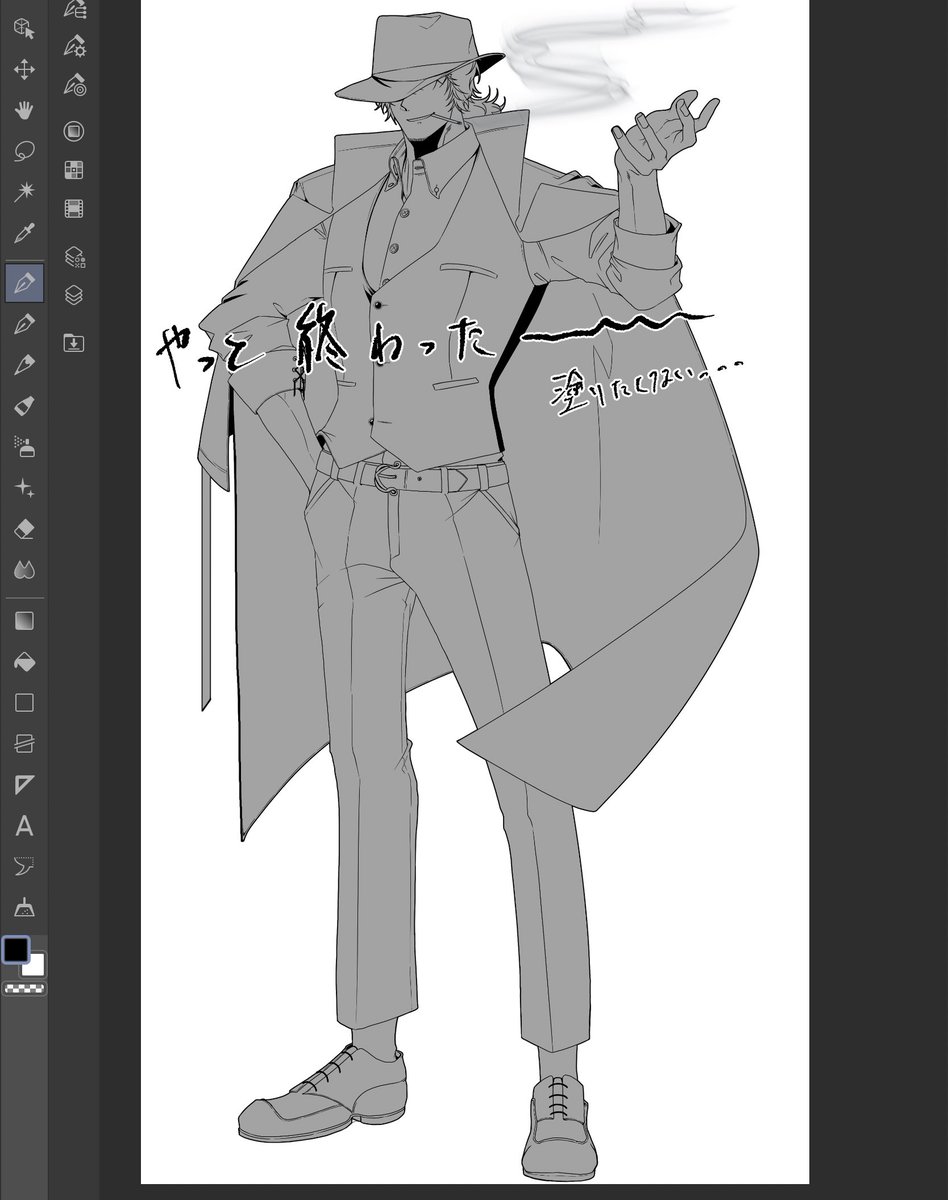Open the Layer property palette

pos(74,257)
